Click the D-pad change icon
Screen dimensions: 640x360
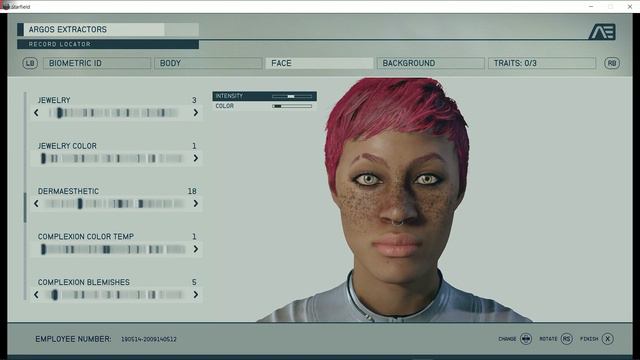click(x=526, y=339)
